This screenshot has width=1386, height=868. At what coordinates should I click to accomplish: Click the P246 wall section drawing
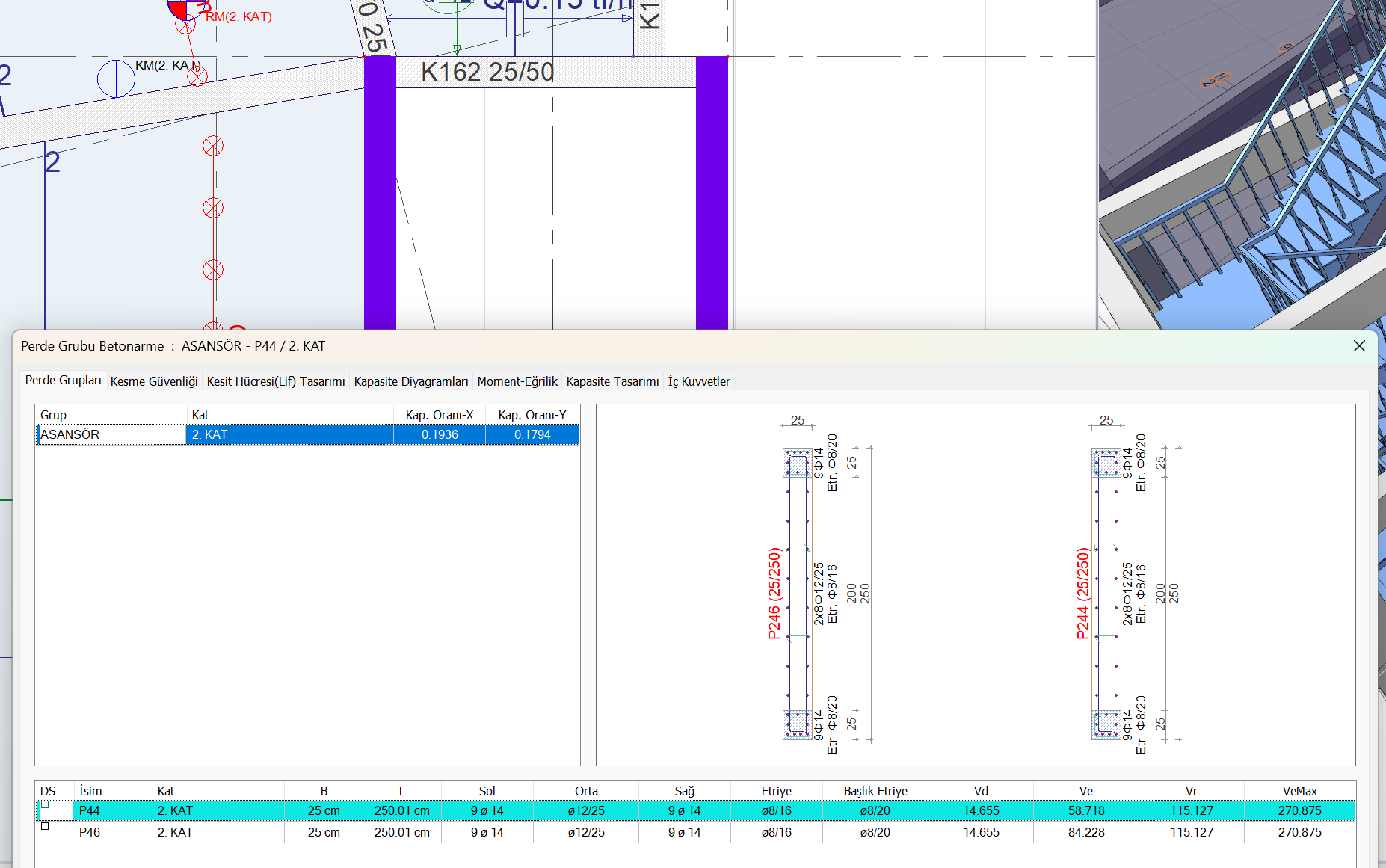pos(798,594)
